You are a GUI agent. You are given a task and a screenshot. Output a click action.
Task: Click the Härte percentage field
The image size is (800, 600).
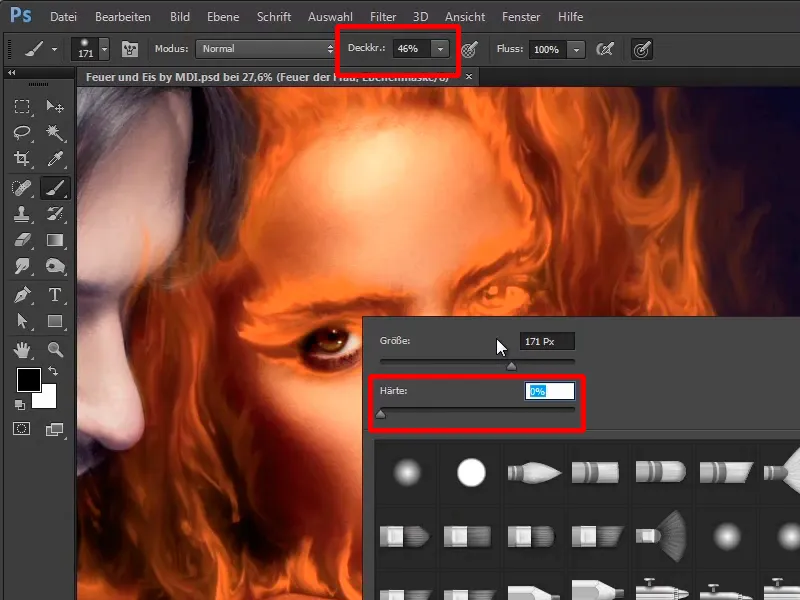click(x=550, y=391)
